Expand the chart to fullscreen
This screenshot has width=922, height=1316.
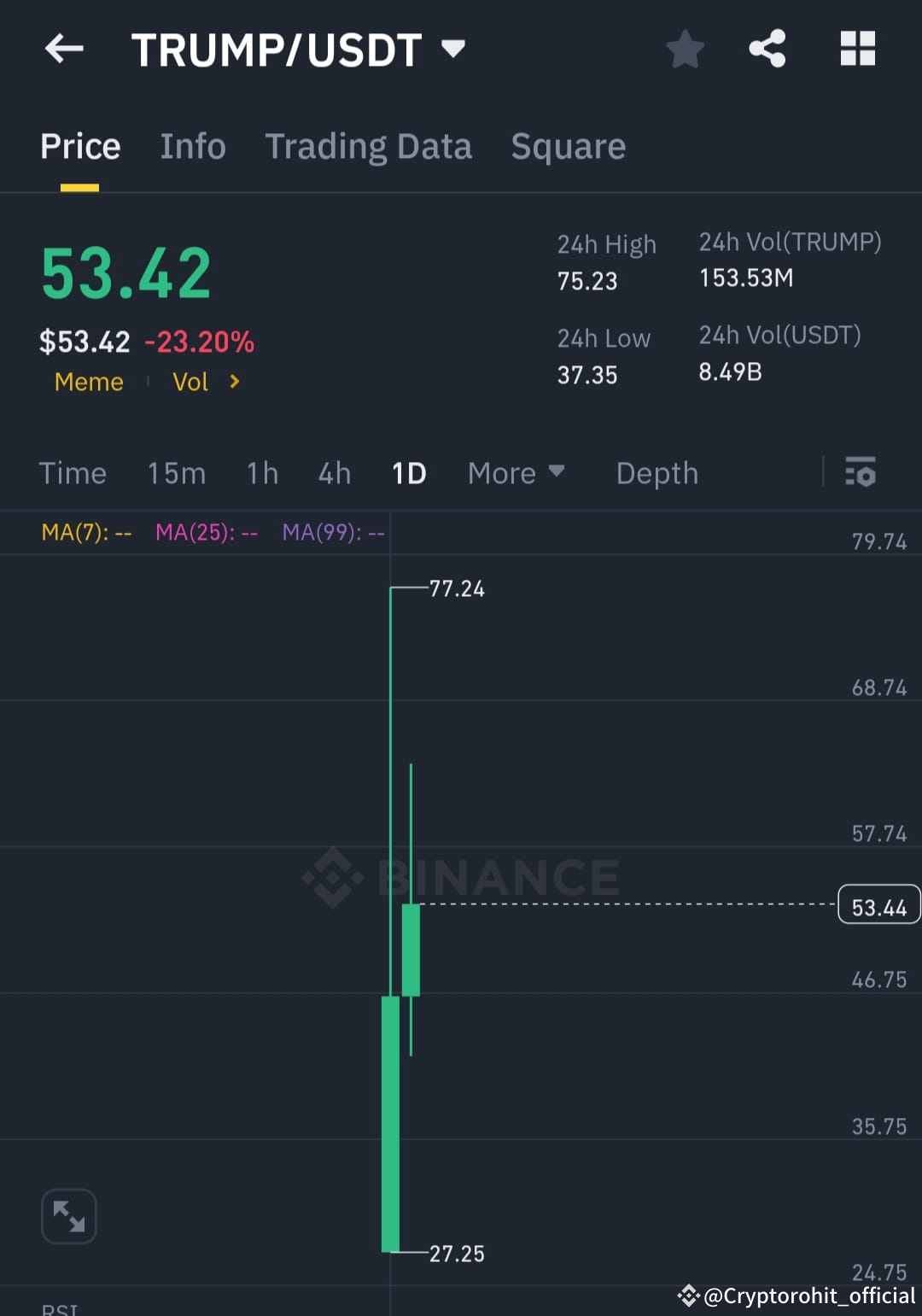(x=69, y=1216)
